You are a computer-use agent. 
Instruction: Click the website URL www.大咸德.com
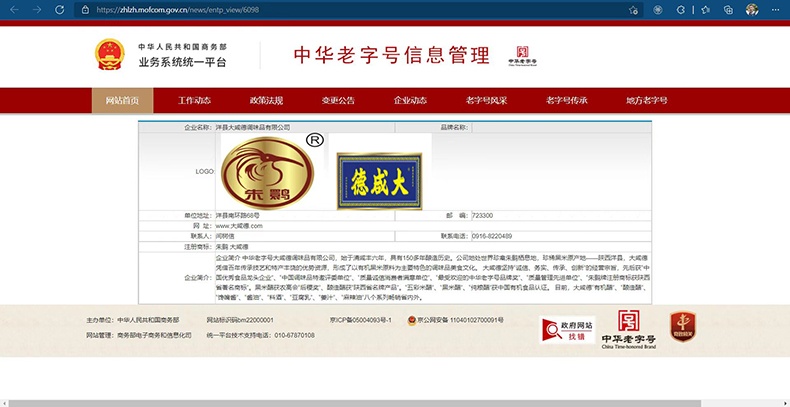pos(239,226)
